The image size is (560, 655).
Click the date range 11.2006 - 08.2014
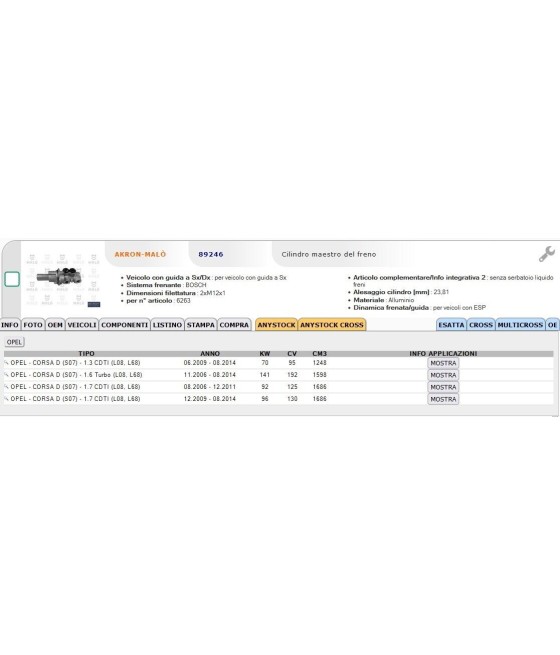click(210, 375)
